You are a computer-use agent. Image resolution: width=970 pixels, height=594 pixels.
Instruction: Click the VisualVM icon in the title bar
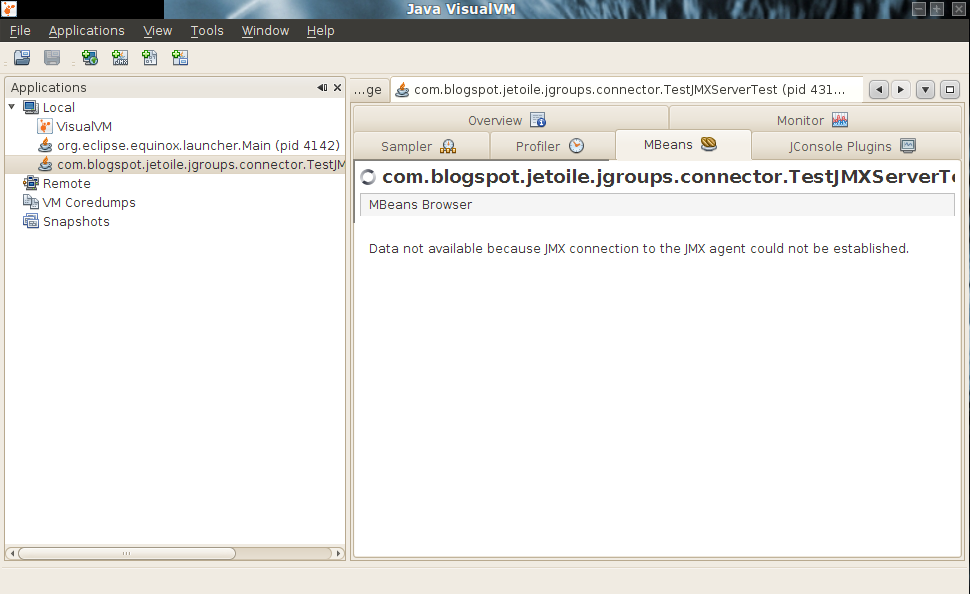tap(9, 9)
